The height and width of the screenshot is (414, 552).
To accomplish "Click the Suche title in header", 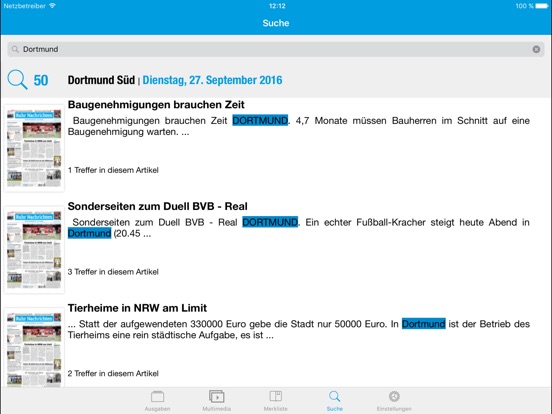I will (276, 23).
